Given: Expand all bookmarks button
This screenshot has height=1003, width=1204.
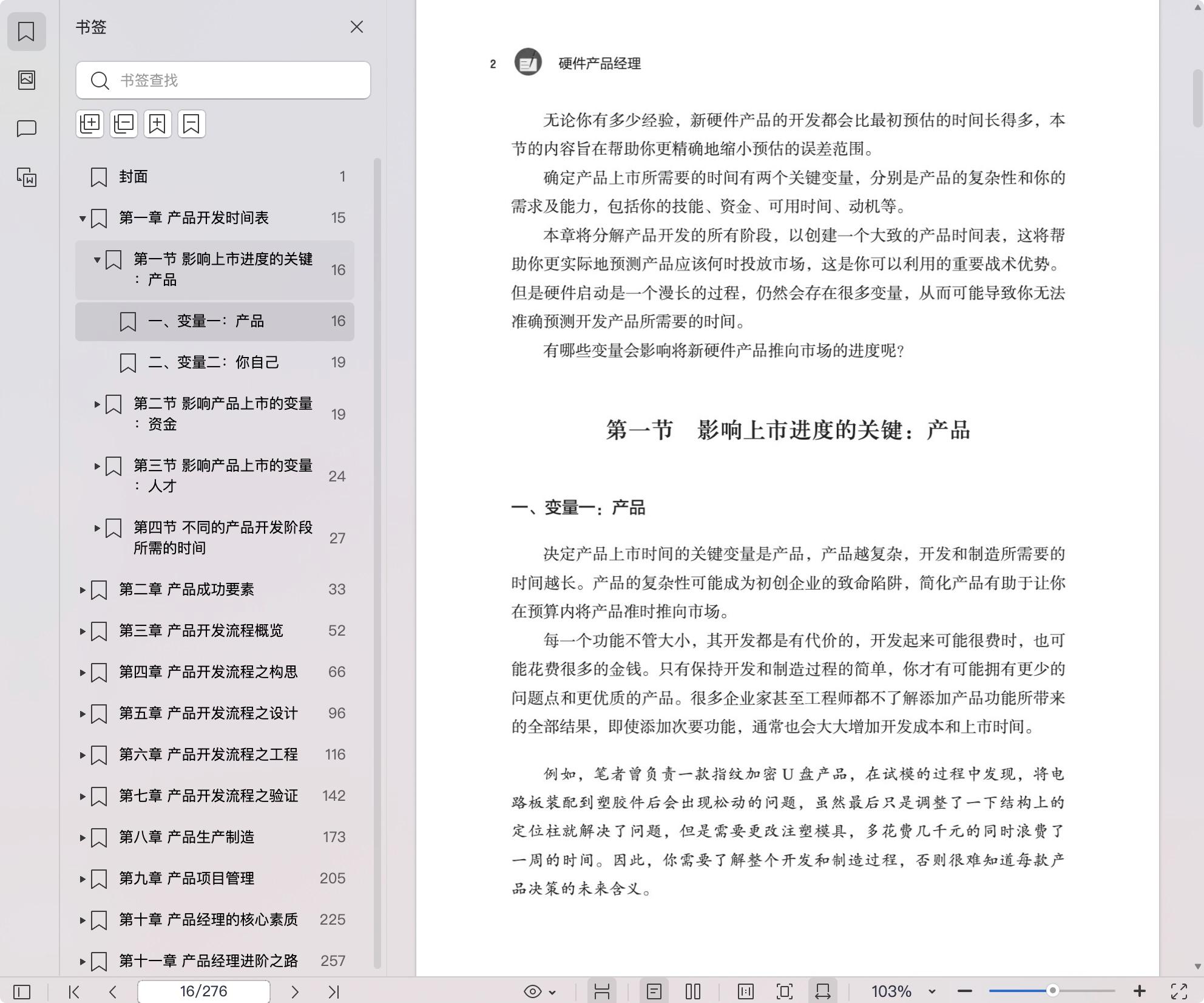Looking at the screenshot, I should point(90,124).
